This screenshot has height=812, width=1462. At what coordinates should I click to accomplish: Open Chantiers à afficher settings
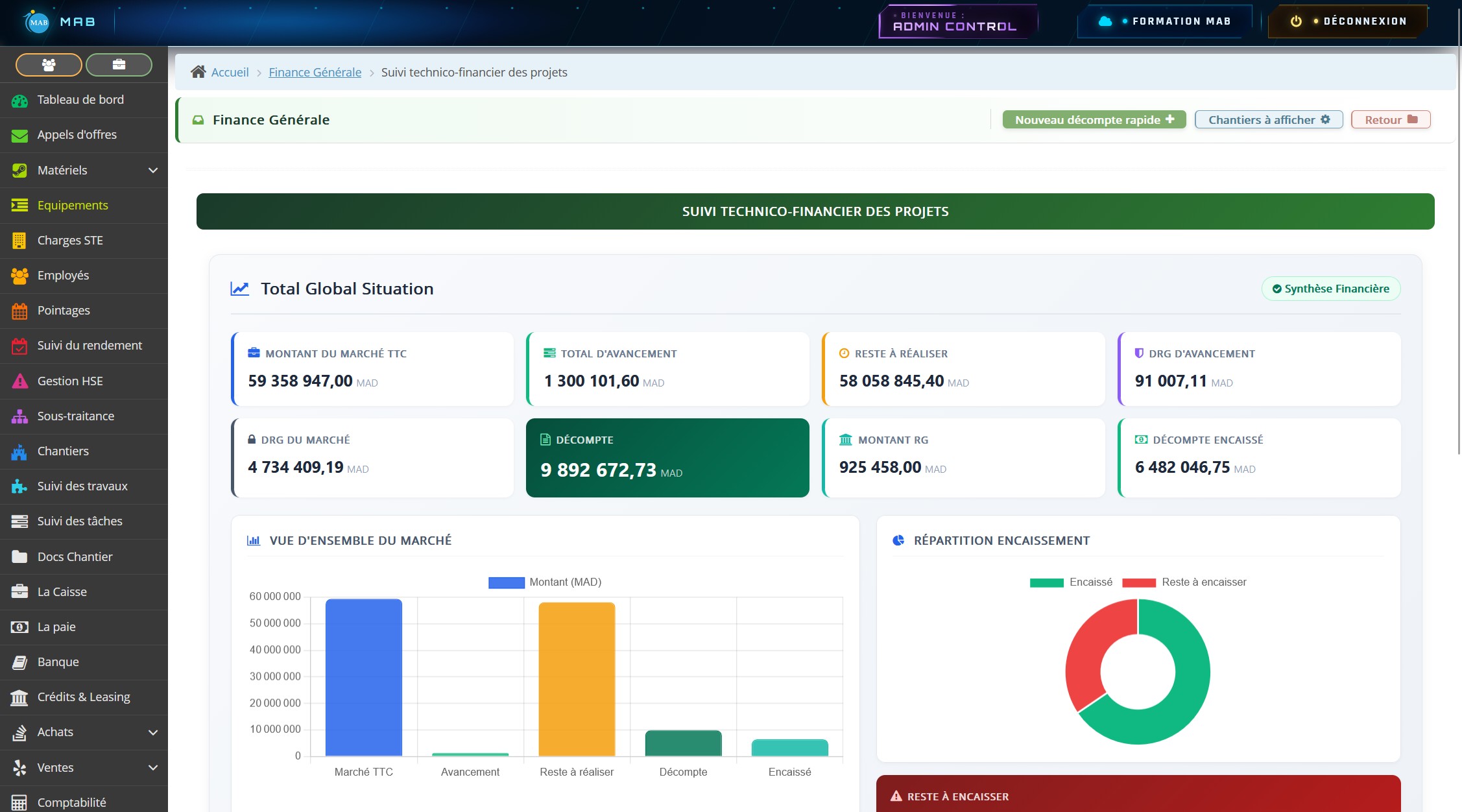[1269, 120]
